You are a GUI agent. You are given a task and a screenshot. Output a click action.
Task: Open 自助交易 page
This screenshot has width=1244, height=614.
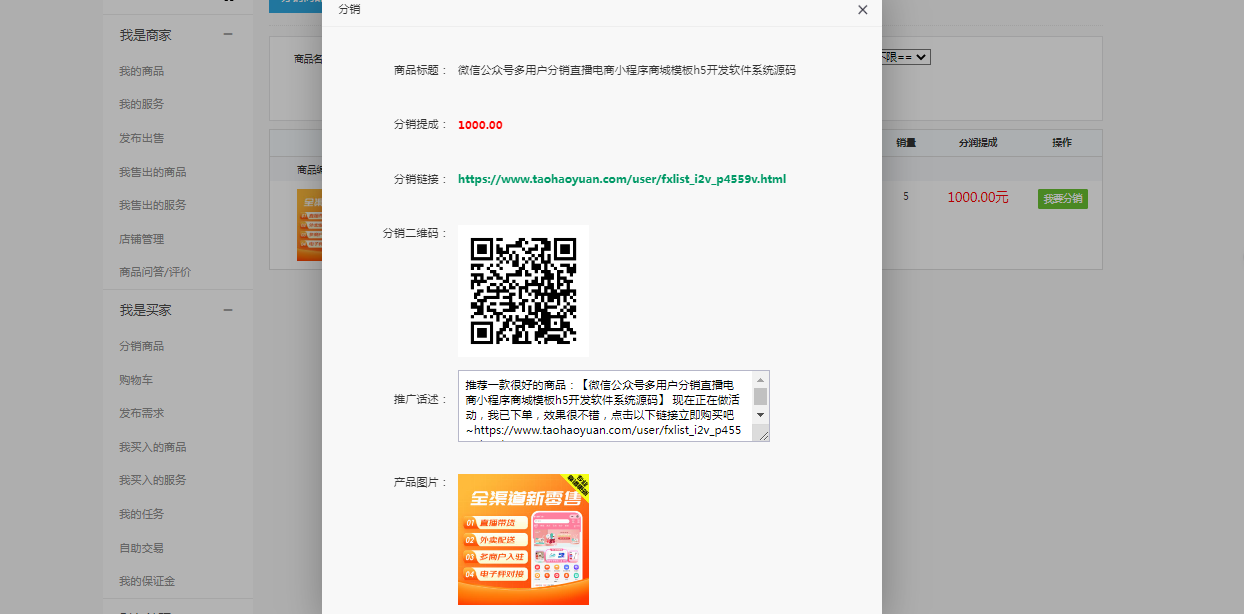(x=141, y=548)
